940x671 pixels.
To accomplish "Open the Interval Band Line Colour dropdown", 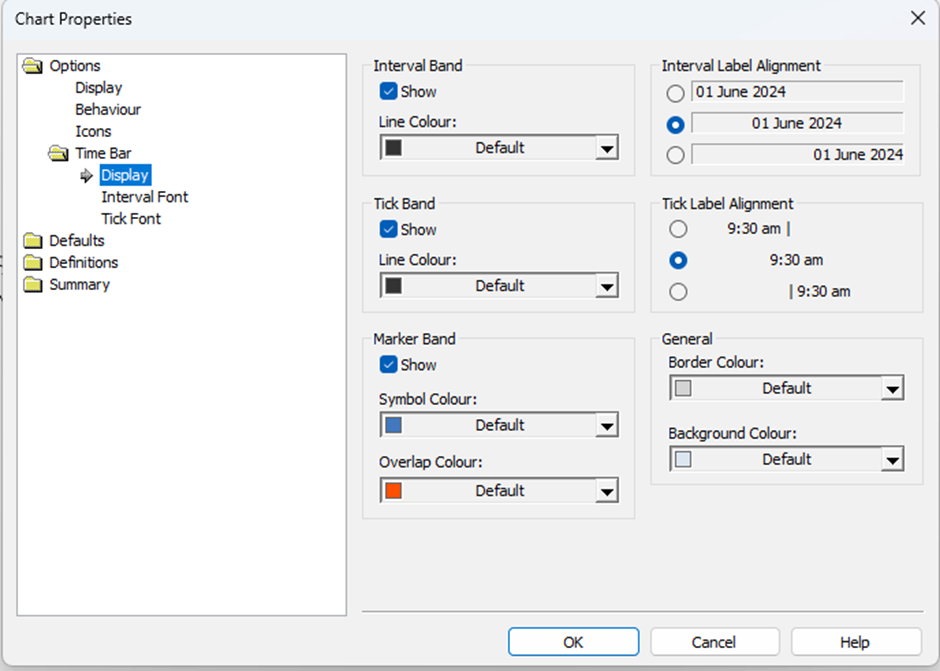I will (x=607, y=147).
